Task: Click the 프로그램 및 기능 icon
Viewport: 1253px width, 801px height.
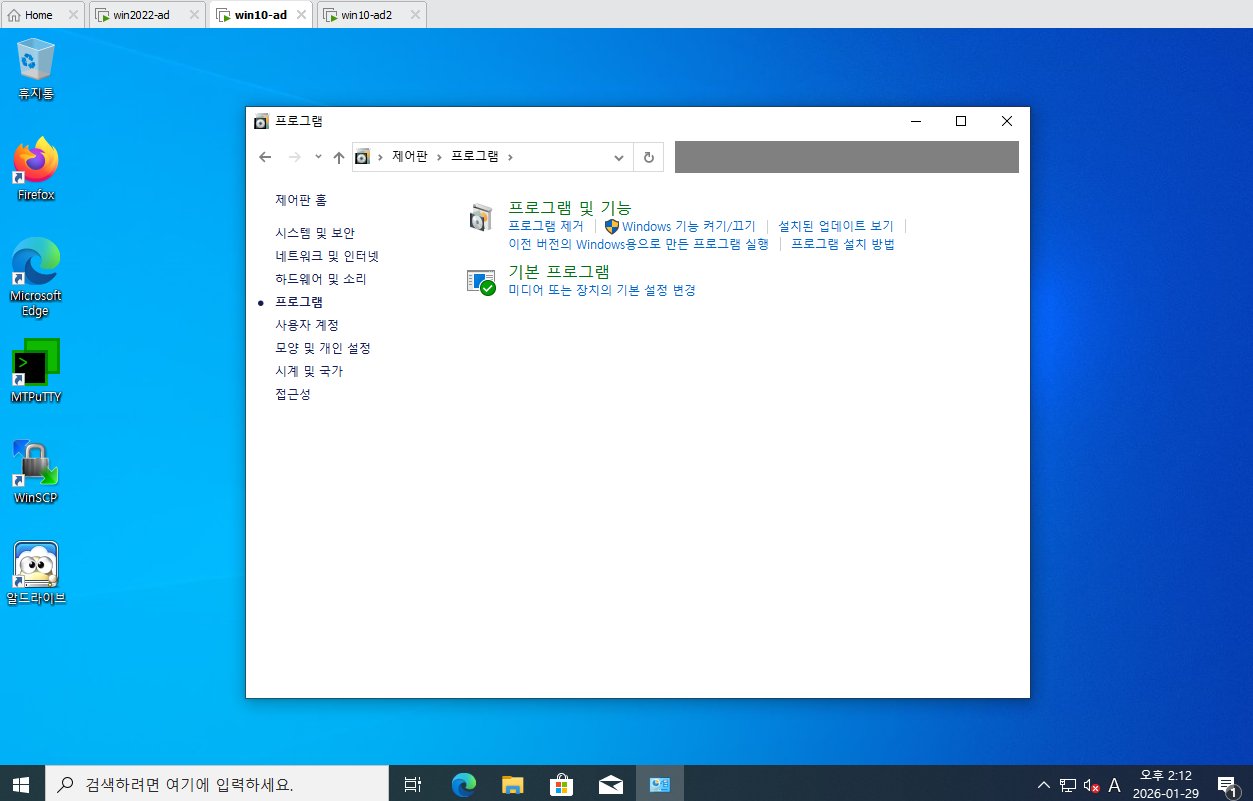Action: point(482,217)
